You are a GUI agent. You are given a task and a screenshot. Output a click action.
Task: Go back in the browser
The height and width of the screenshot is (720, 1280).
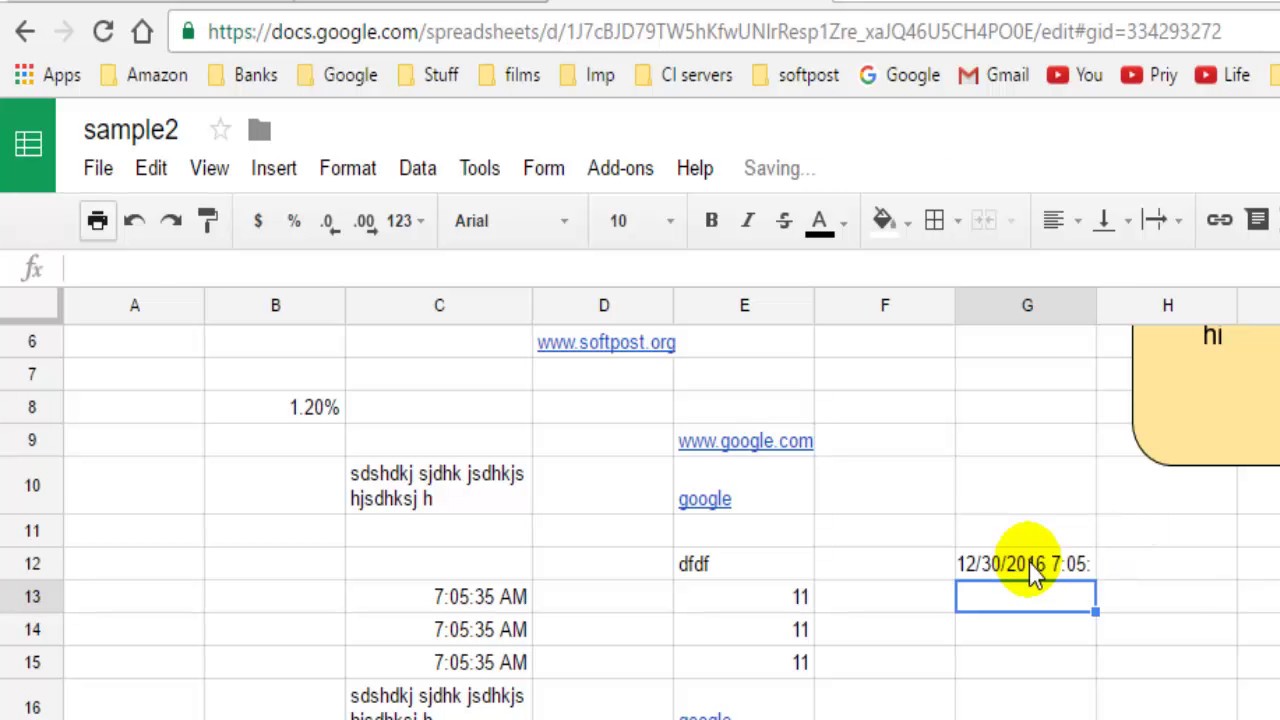(25, 32)
